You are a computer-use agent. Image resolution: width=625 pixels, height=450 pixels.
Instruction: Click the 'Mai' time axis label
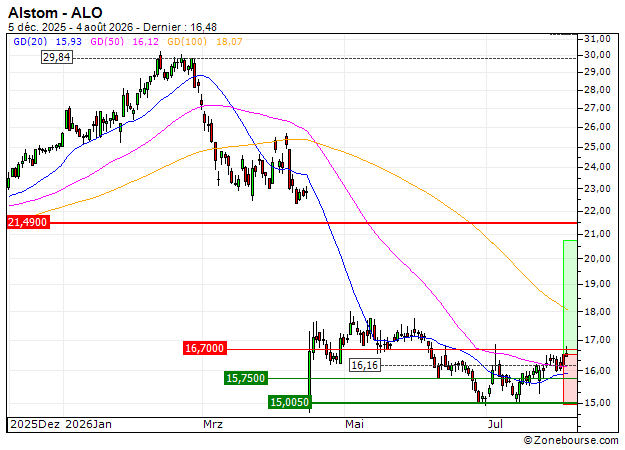[x=354, y=424]
